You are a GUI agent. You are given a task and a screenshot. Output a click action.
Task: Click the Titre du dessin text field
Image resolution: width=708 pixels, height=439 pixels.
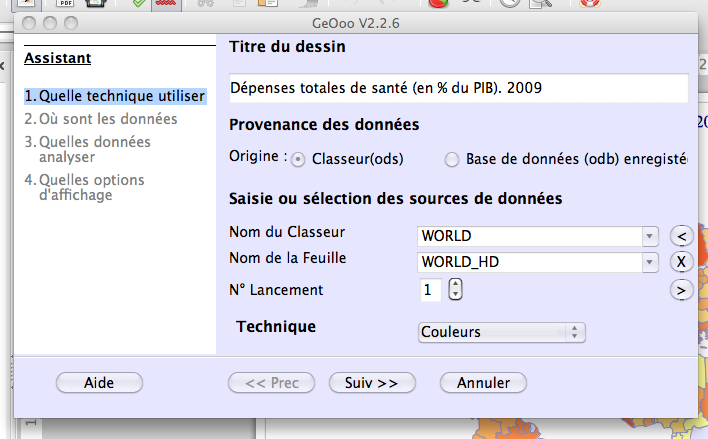(x=459, y=88)
